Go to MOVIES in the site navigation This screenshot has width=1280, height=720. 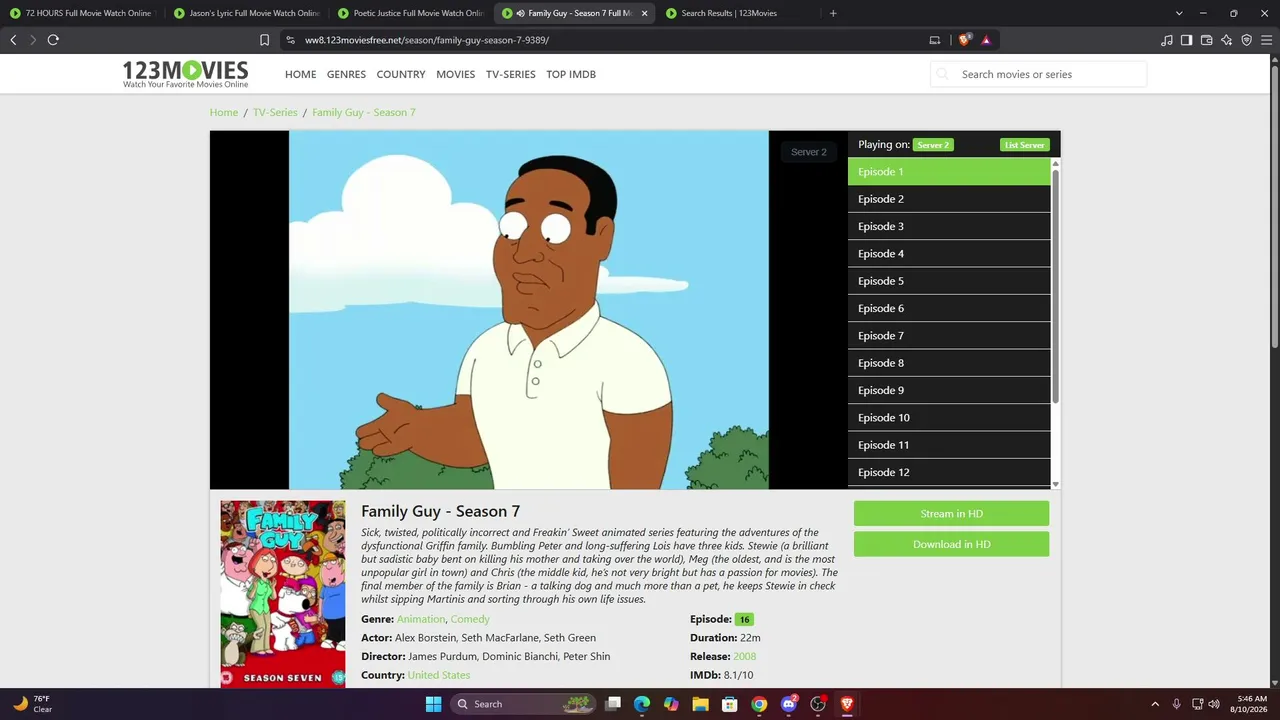(455, 74)
